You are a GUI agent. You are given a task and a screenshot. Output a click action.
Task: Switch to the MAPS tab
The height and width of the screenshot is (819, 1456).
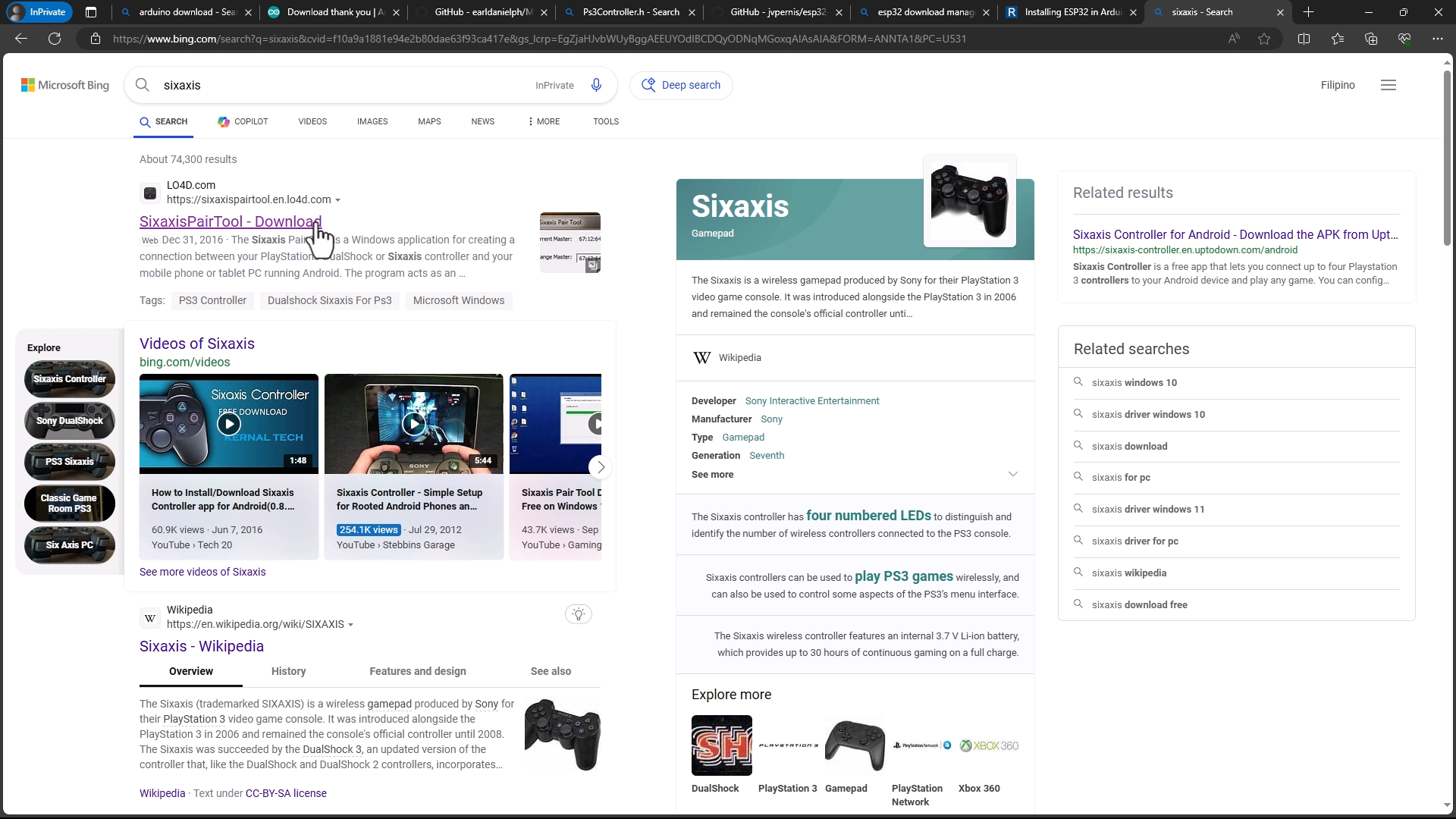(x=429, y=121)
